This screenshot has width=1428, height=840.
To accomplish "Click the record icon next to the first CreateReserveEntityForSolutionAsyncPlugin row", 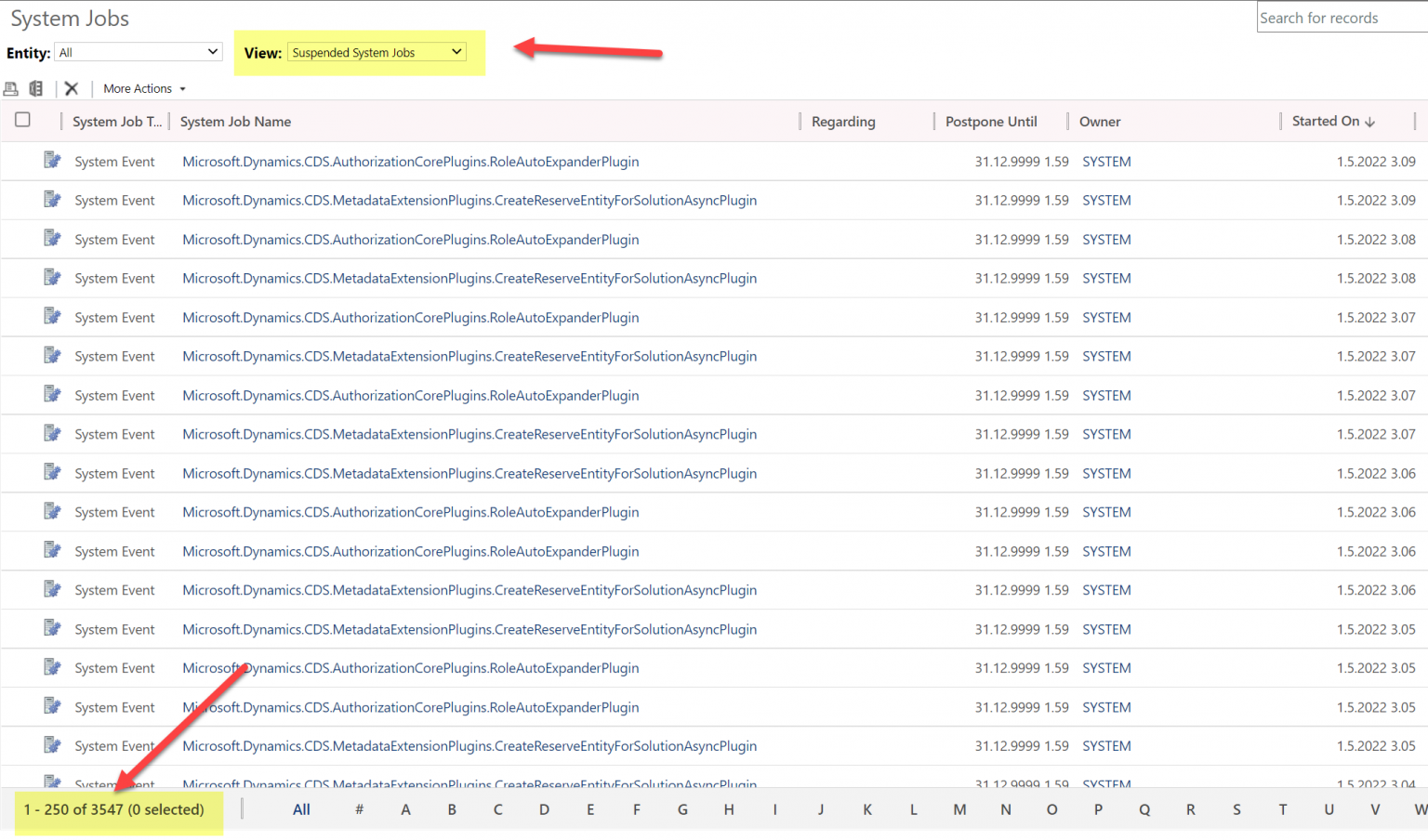I will 52,198.
